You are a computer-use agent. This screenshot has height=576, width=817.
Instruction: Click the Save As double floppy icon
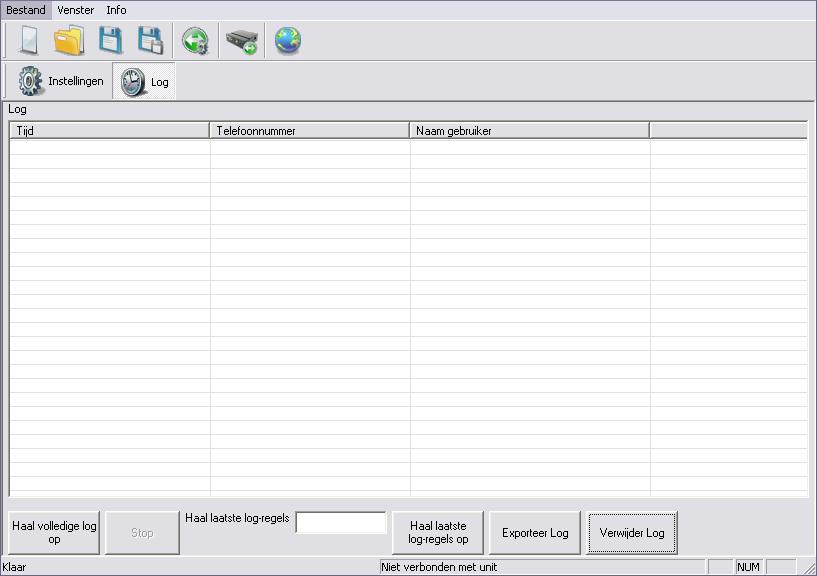[x=150, y=41]
